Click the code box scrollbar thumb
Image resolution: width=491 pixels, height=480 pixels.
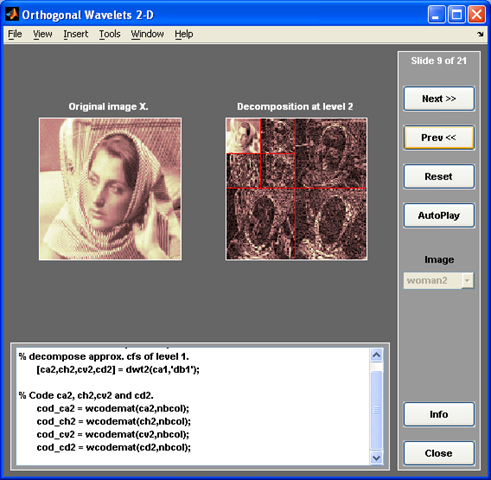376,410
